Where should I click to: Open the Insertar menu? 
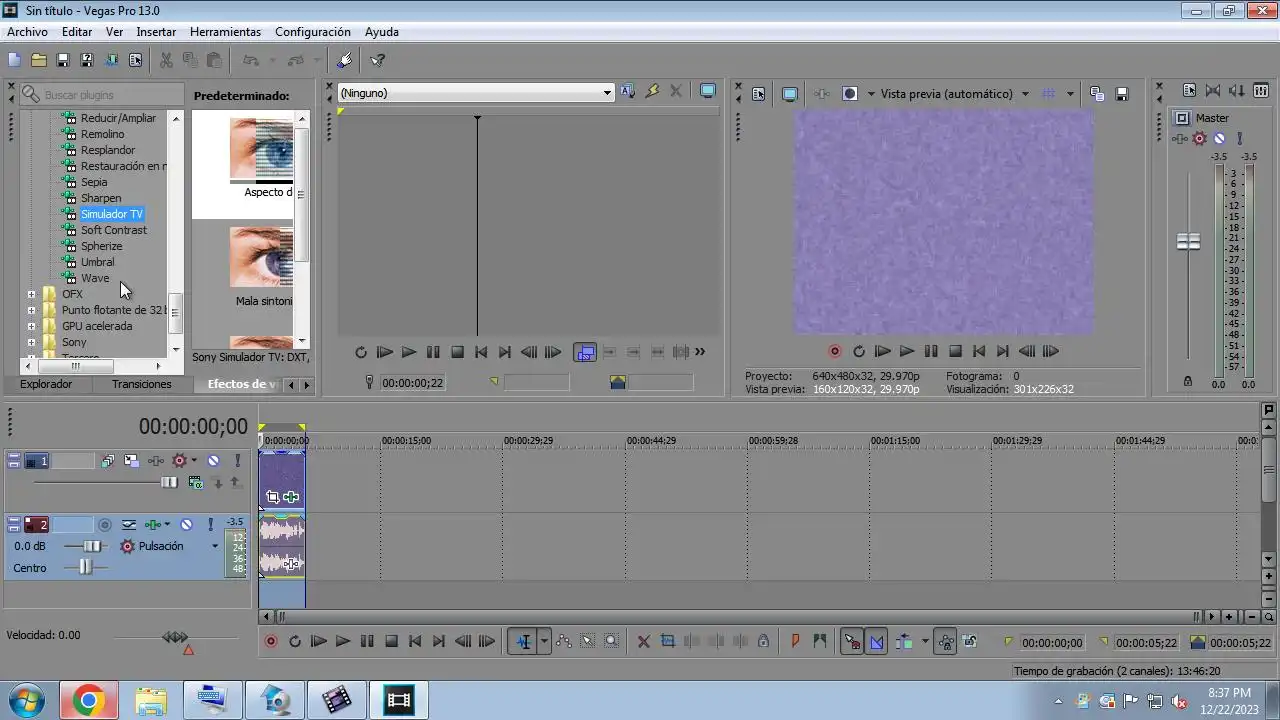(x=156, y=32)
